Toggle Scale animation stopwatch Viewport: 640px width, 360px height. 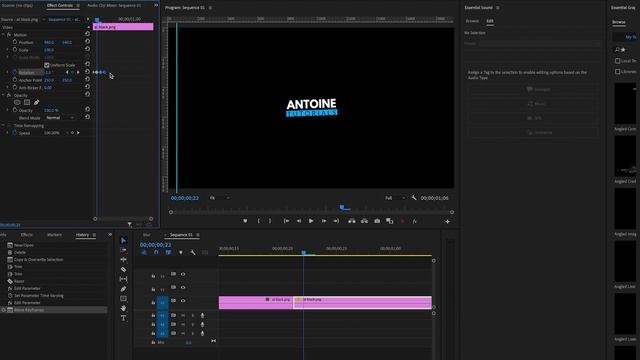pos(15,50)
